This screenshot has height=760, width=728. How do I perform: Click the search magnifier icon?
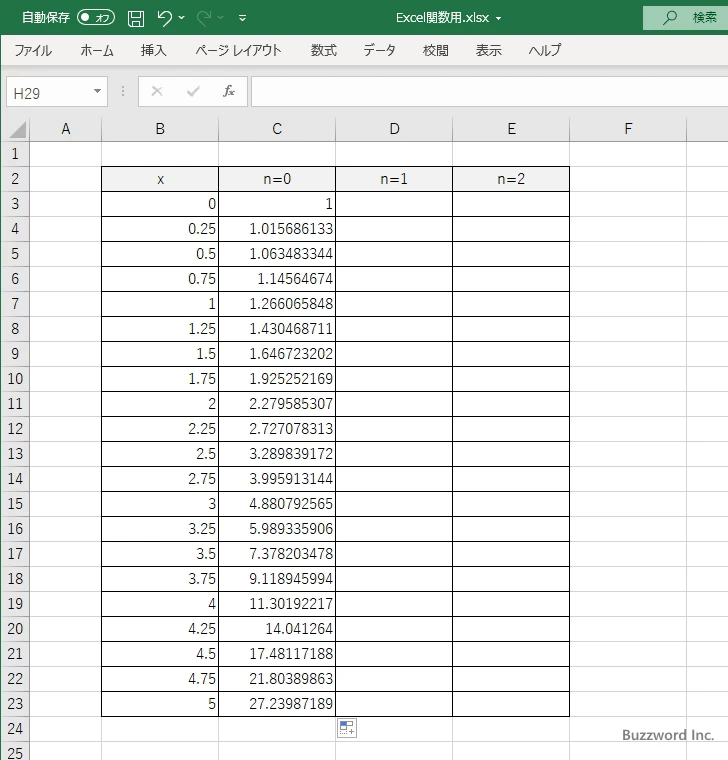pos(670,17)
